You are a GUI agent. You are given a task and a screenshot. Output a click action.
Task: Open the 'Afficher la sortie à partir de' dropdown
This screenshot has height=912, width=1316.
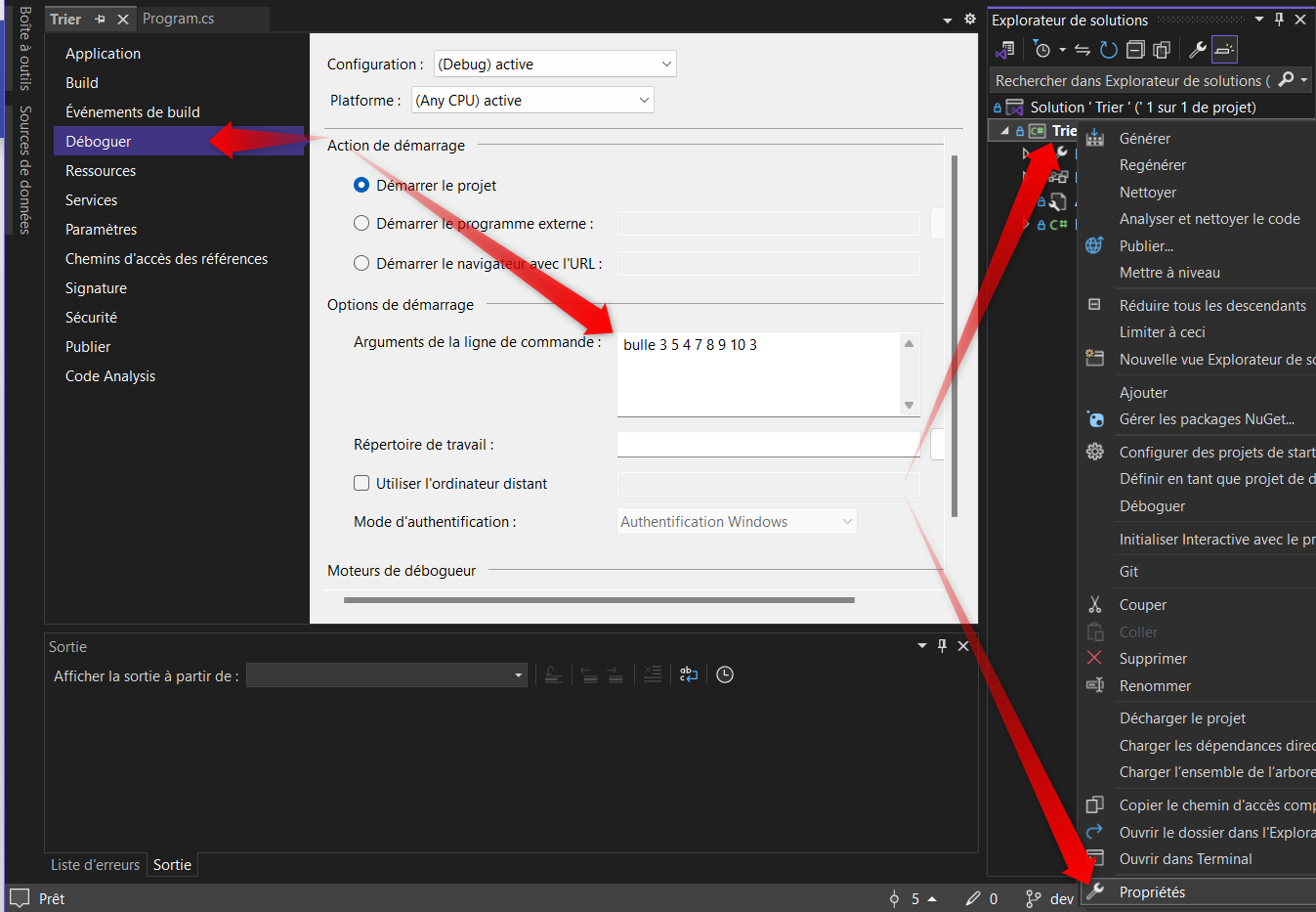(x=387, y=675)
